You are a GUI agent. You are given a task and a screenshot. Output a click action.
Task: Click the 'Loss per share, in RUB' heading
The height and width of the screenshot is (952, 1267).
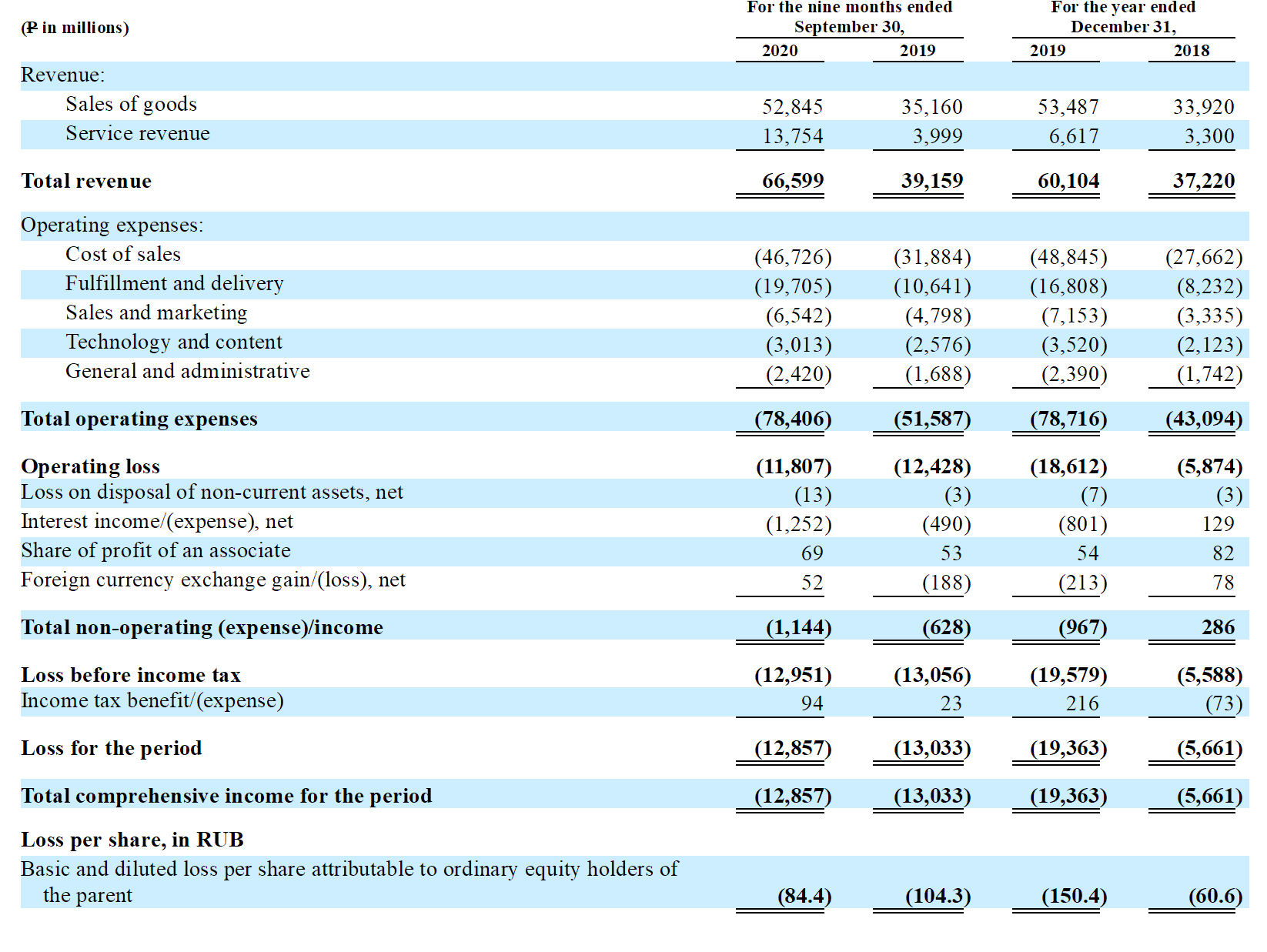coord(132,840)
